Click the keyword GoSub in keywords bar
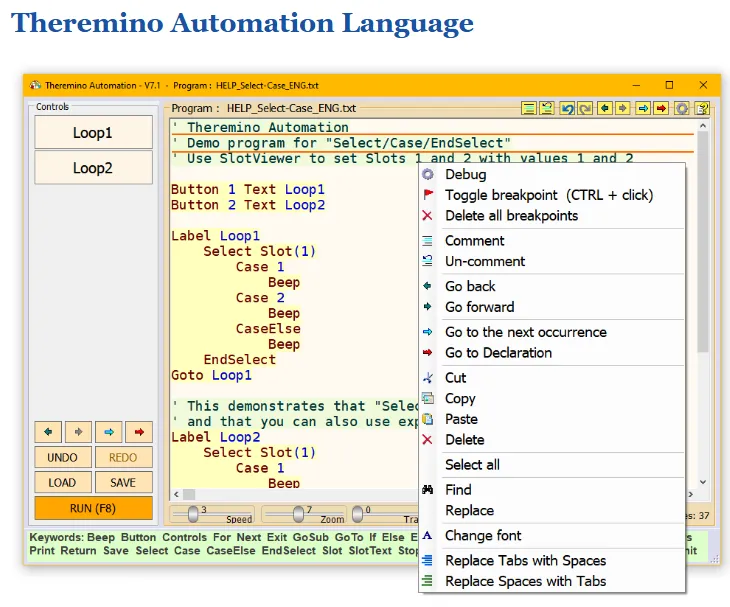 (311, 537)
